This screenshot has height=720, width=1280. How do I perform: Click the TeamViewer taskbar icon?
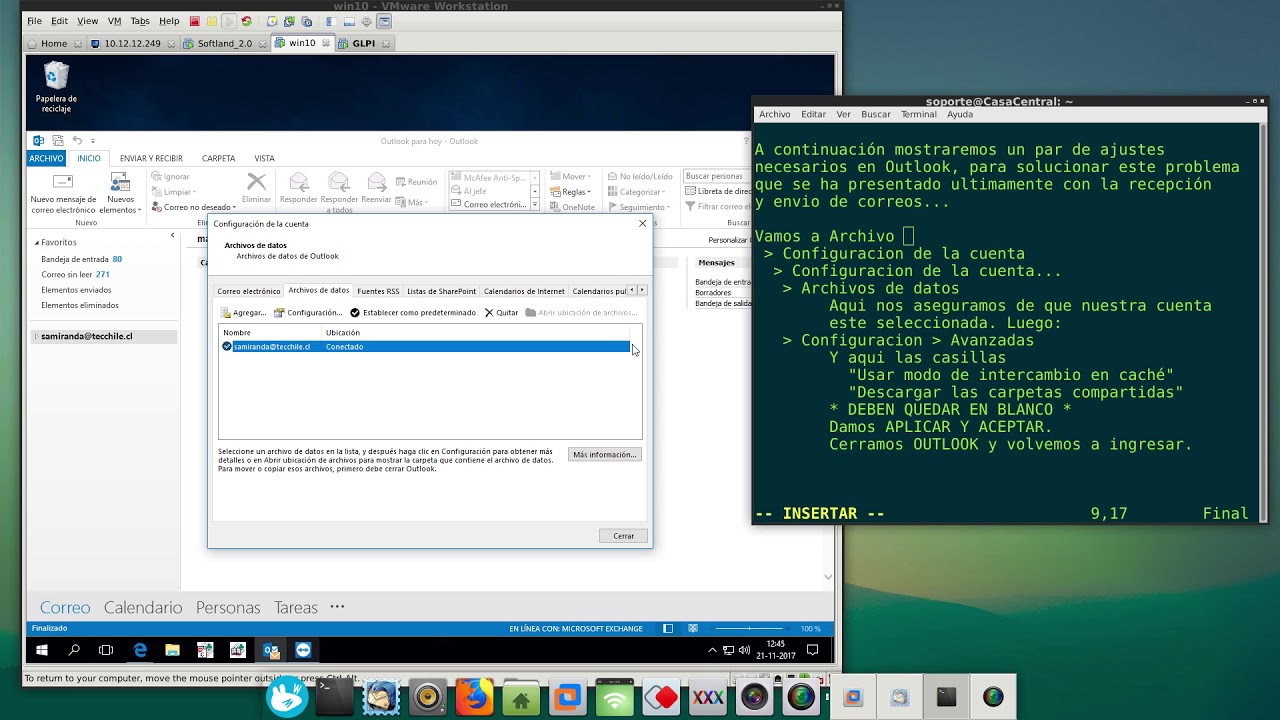(304, 650)
